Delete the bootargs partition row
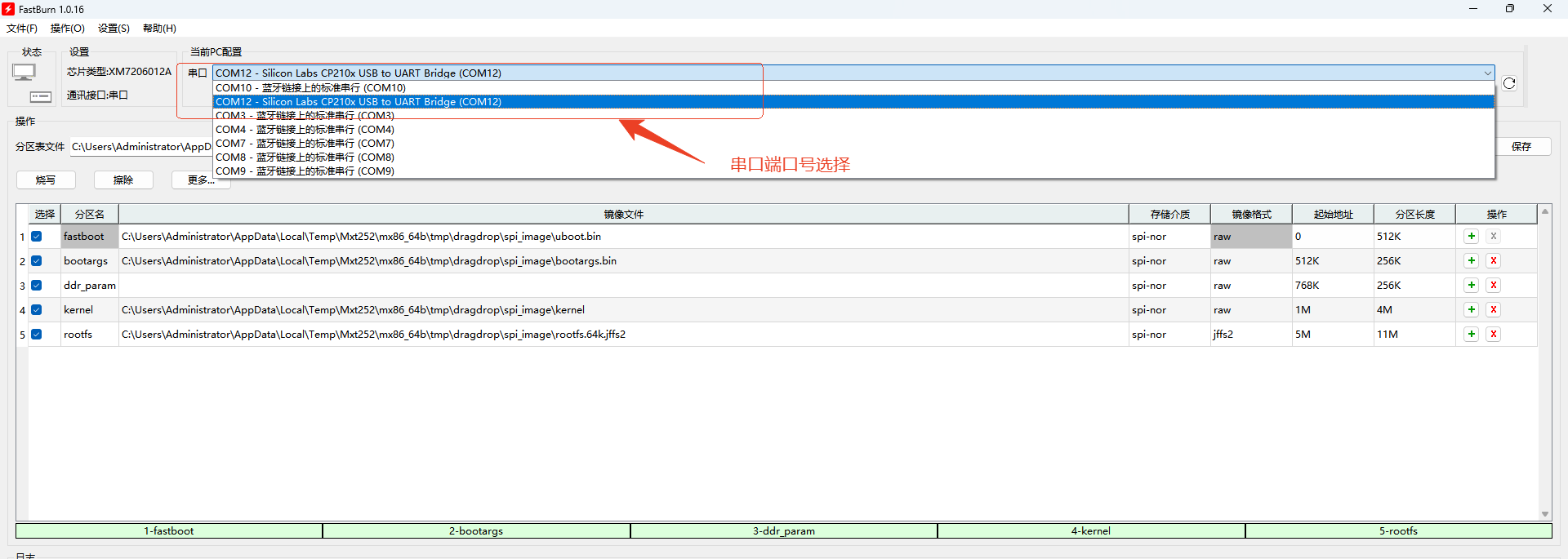Image resolution: width=1568 pixels, height=559 pixels. (x=1493, y=261)
